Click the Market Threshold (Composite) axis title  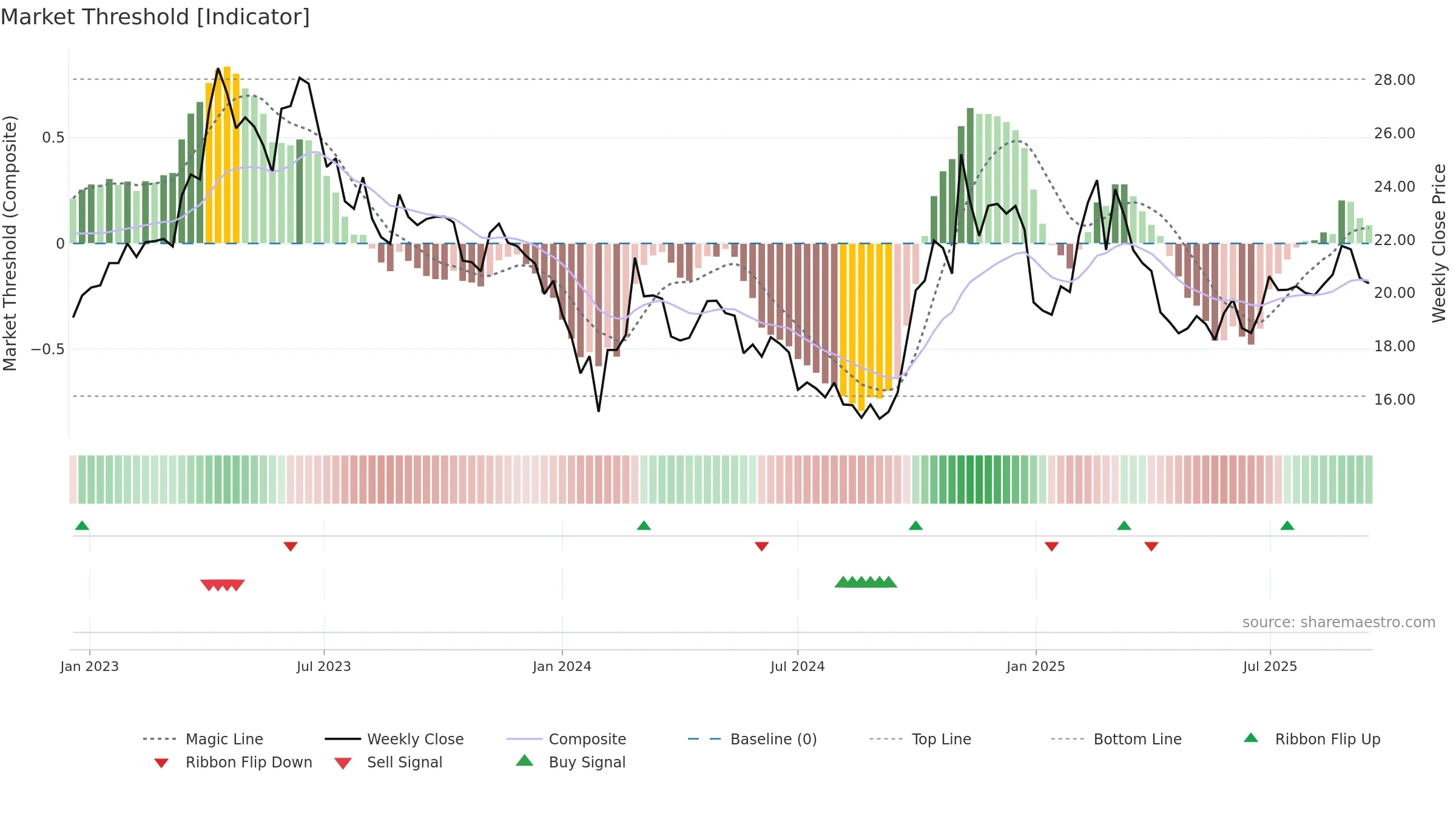pyautogui.click(x=10, y=243)
